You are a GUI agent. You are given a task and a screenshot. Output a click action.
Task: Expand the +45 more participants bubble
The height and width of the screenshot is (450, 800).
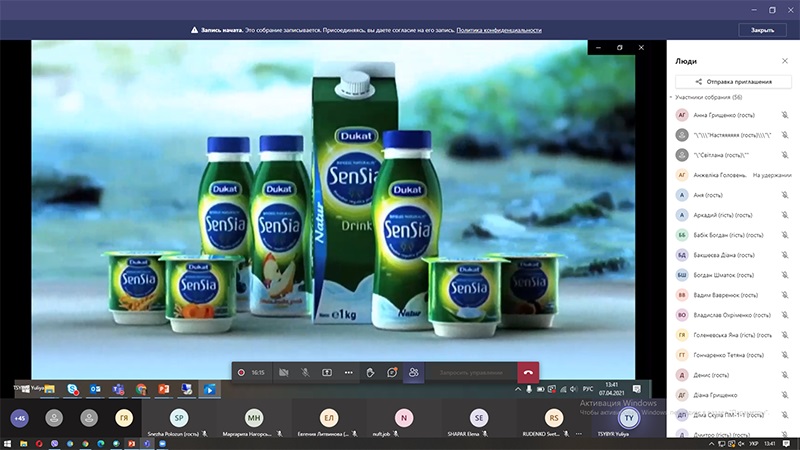(19, 417)
